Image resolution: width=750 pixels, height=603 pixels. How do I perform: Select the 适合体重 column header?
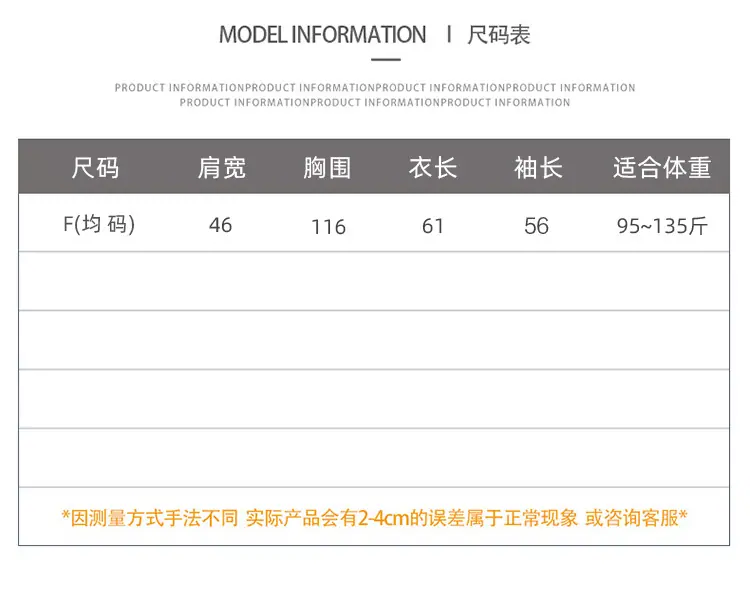[662, 168]
